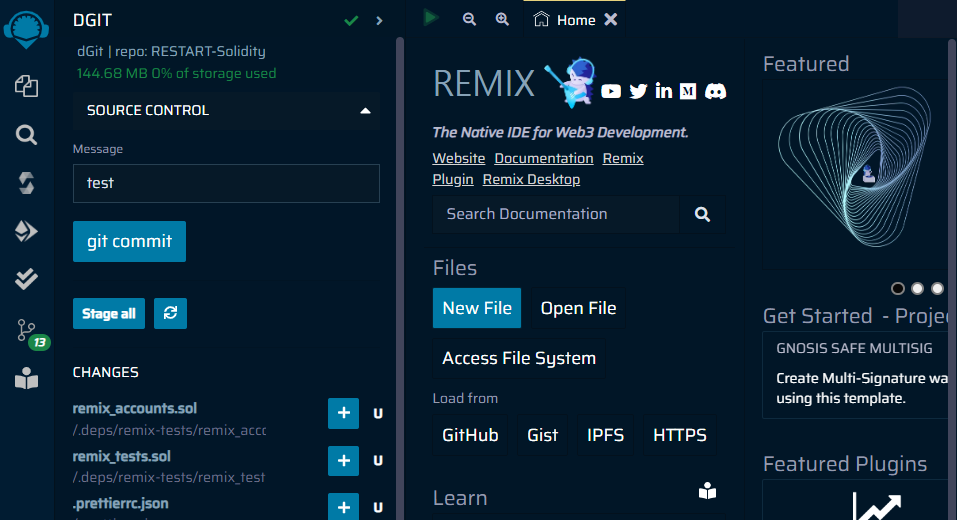Open the Remix Twitter icon
Viewport: 957px width, 520px height.
pos(638,92)
